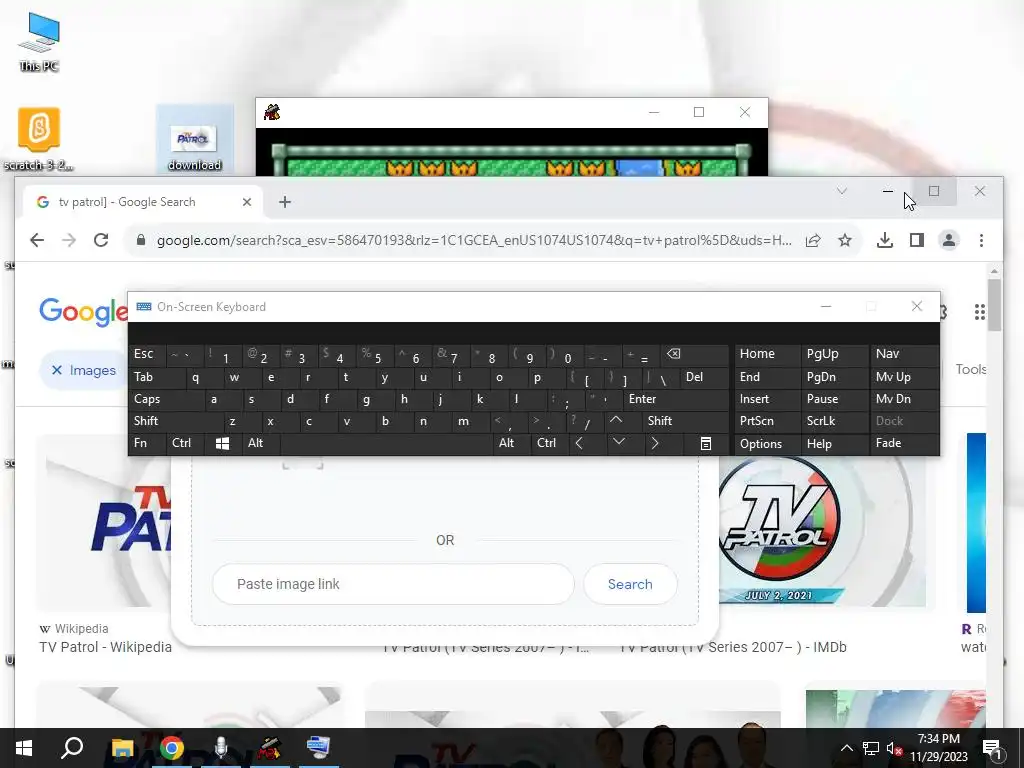Open Chrome downloads icon
Viewport: 1024px width, 768px height.
(x=885, y=240)
